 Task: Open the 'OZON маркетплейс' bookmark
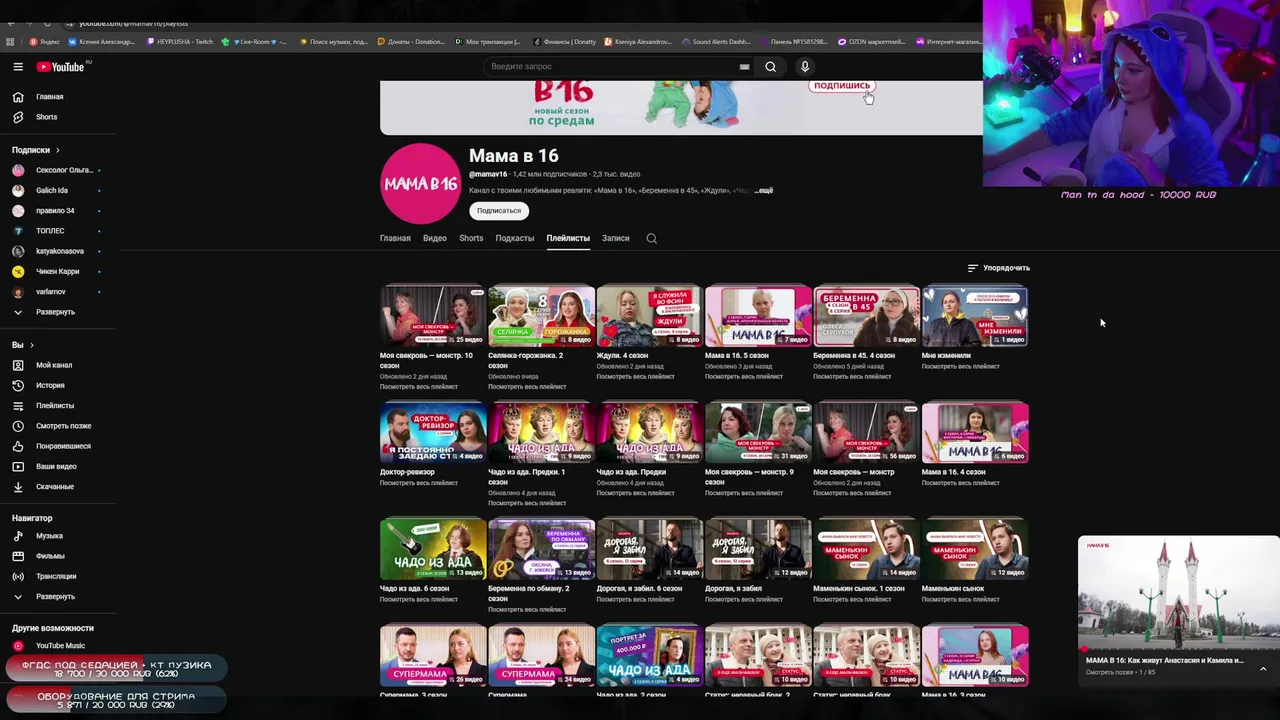[871, 42]
